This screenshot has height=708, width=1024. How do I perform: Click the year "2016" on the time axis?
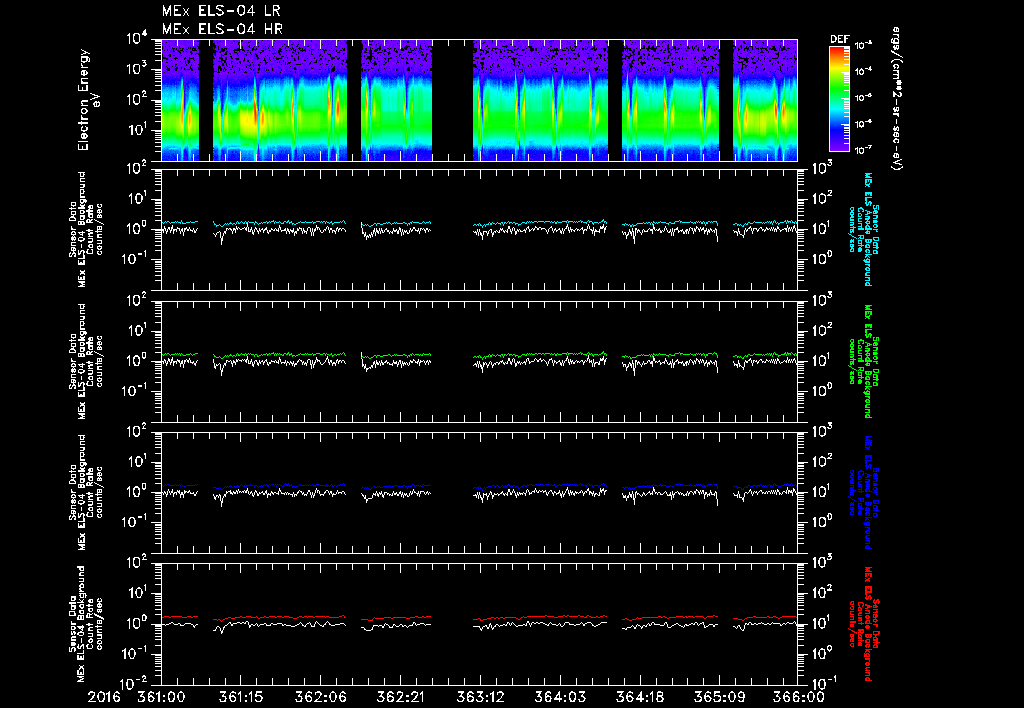point(104,697)
